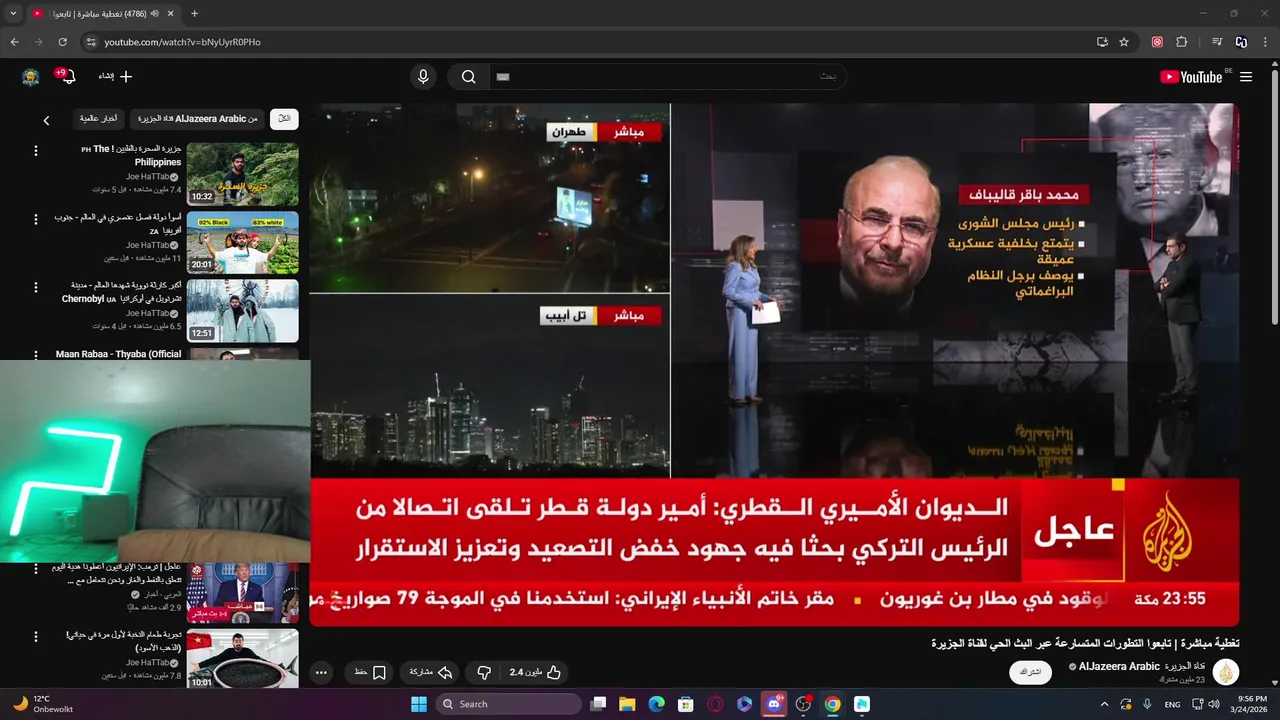Screen dimensions: 1280x720
Task: Show more filter chips with chevron arrow
Action: [x=46, y=120]
